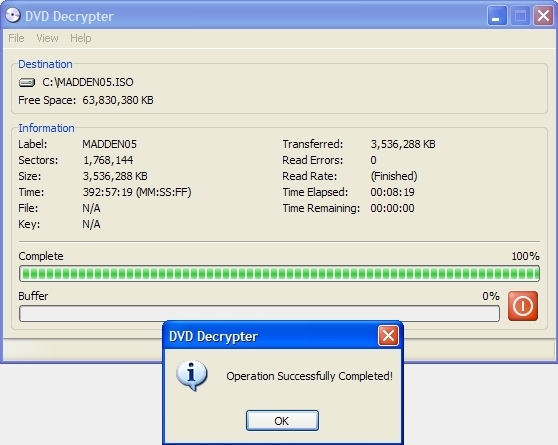Click the red stop/abort button
Image resolution: width=558 pixels, height=445 pixels.
point(523,306)
